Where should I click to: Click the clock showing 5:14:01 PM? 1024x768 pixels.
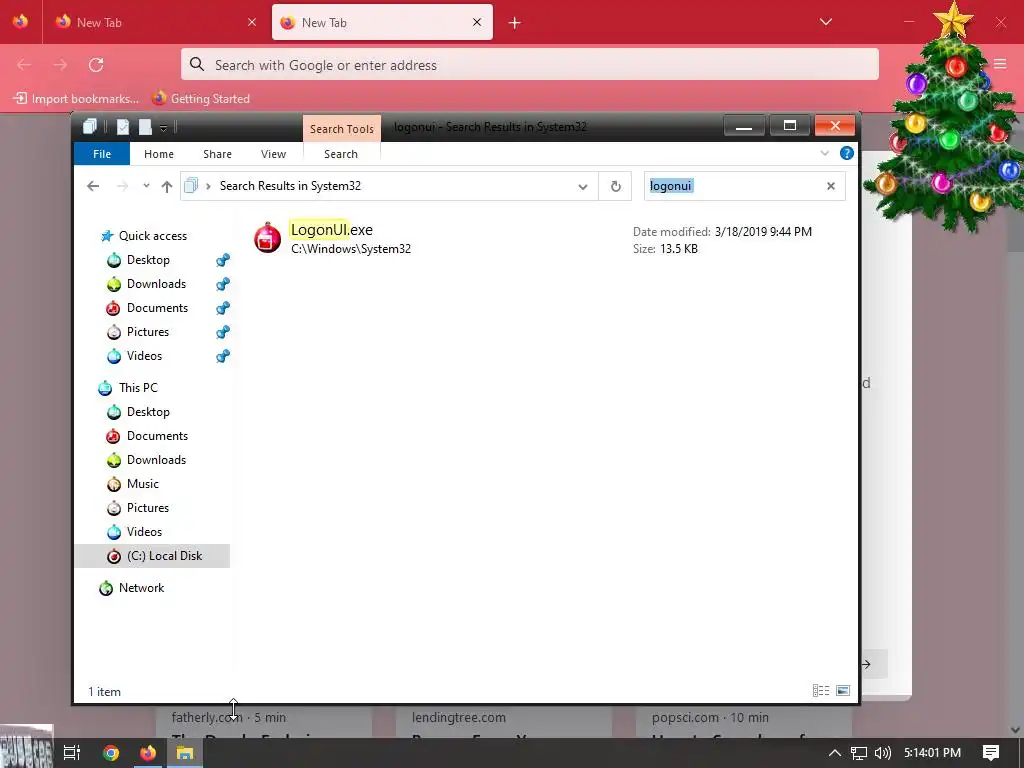[932, 753]
